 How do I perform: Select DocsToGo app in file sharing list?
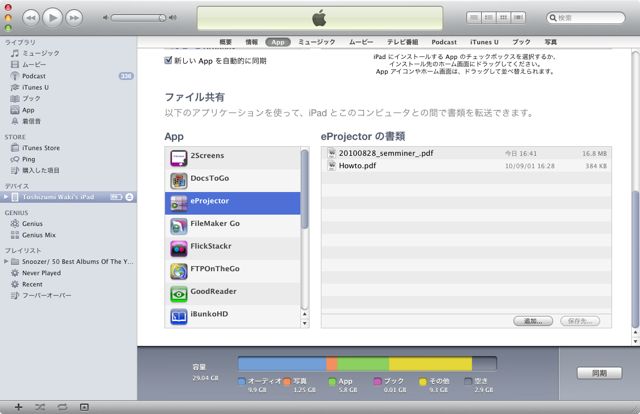click(233, 180)
